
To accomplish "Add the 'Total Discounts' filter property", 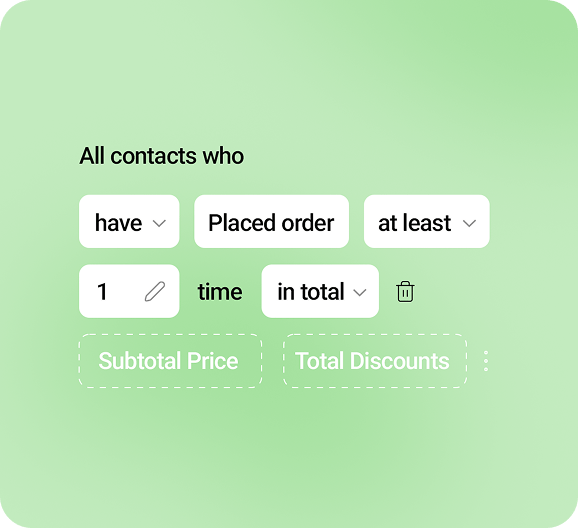I will [375, 361].
